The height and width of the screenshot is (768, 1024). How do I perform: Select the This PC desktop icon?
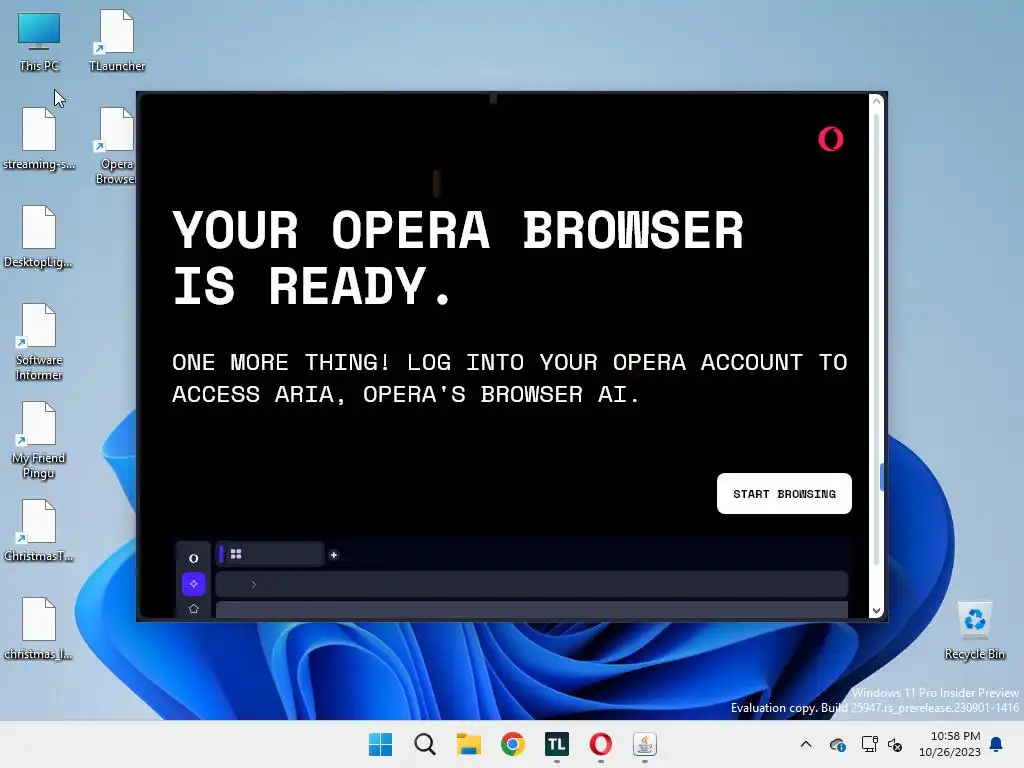click(x=39, y=42)
